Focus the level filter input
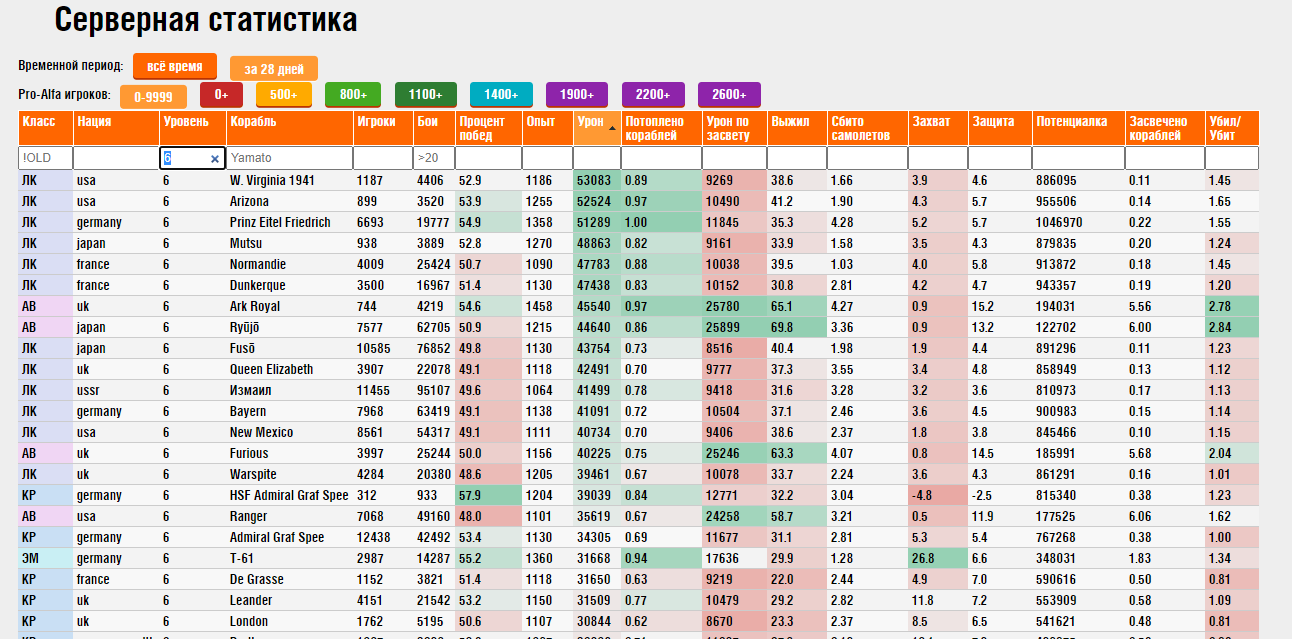Viewport: 1292px width, 639px height. 191,158
